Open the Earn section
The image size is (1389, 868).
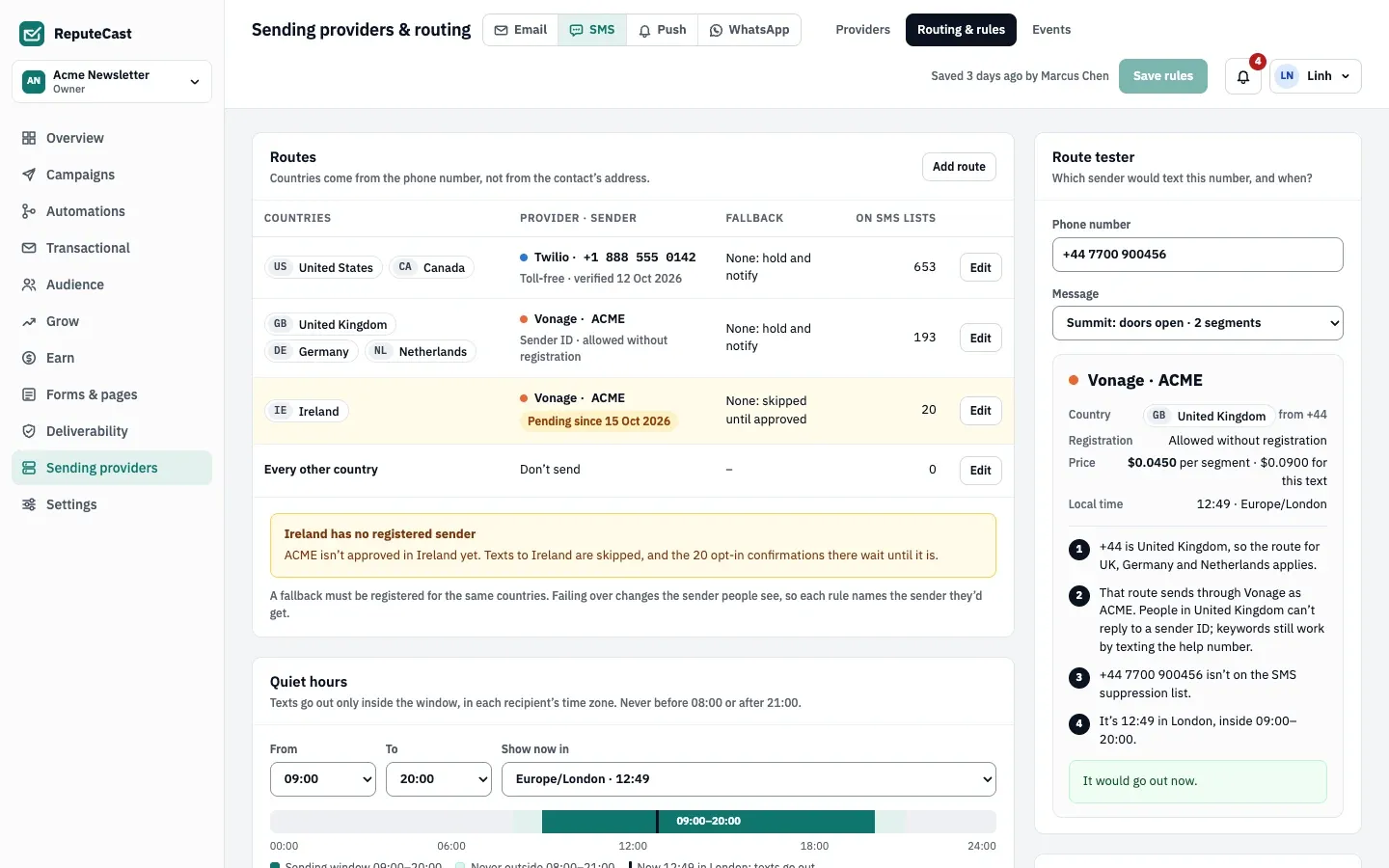(112, 358)
